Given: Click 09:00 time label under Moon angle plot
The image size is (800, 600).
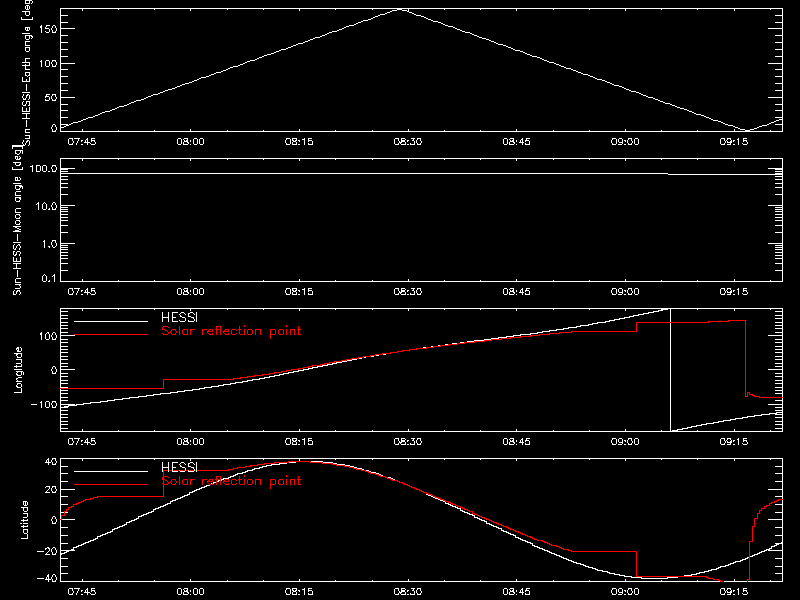Looking at the screenshot, I should point(625,291).
